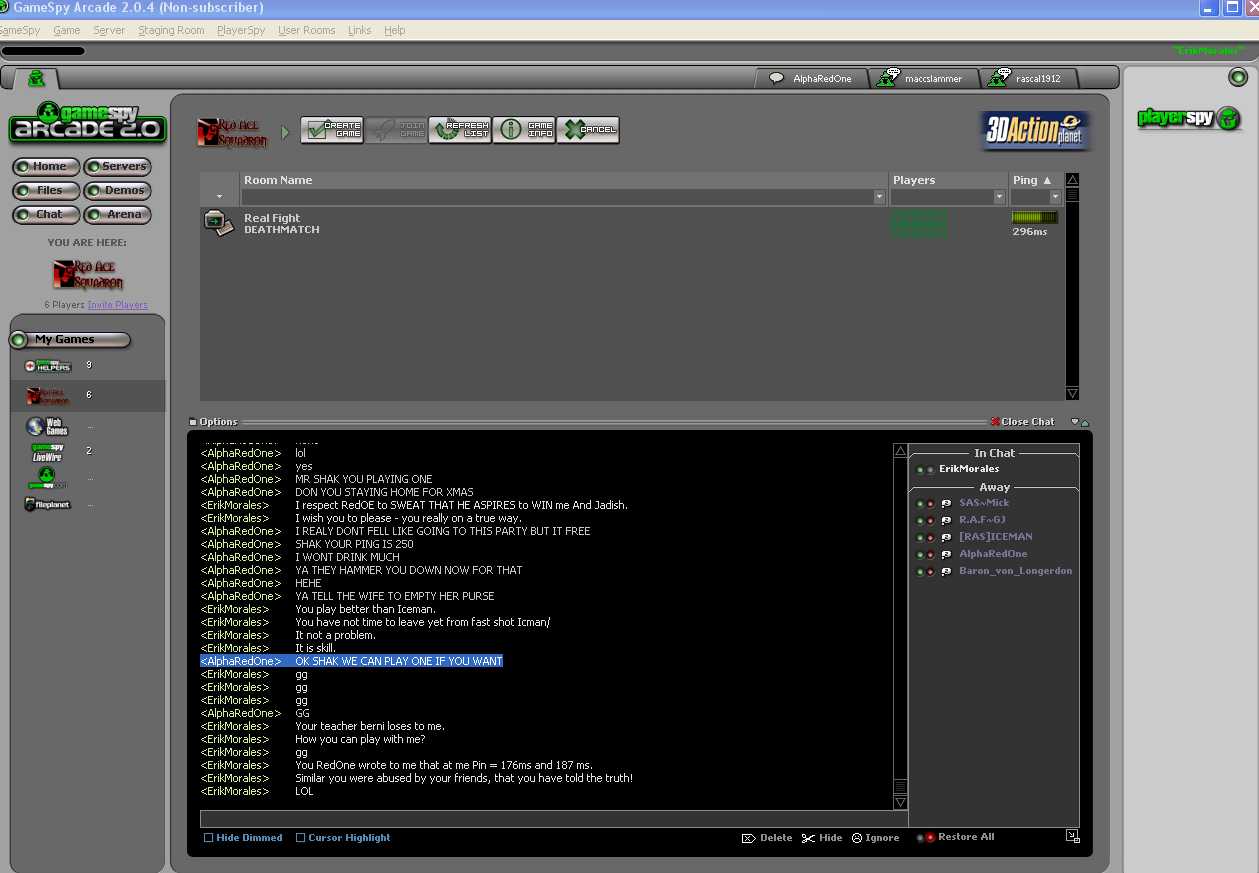The width and height of the screenshot is (1259, 873).
Task: Switch to rascal1912 tab
Action: [1030, 78]
